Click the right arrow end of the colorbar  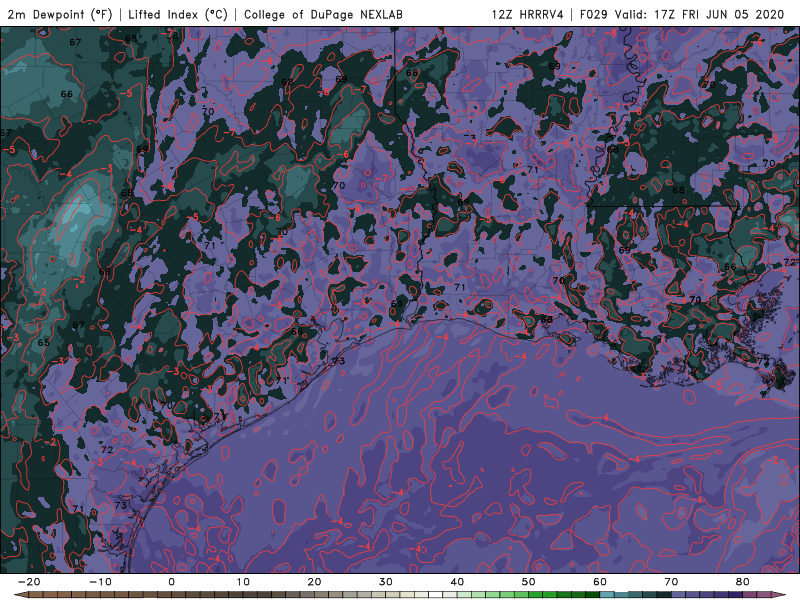coord(780,595)
